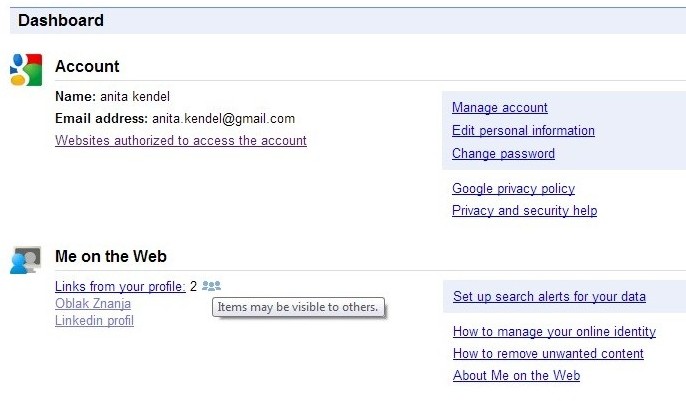Image resolution: width=686 pixels, height=401 pixels.
Task: Click the Me on the Web section heading
Action: pyautogui.click(x=110, y=257)
